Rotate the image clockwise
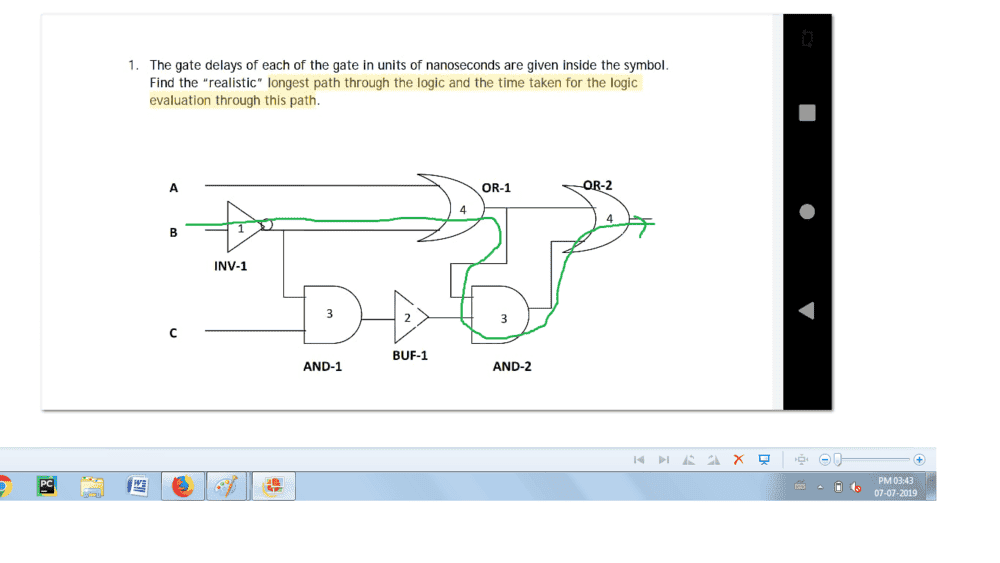Screen dimensions: 1000x563 [713, 460]
